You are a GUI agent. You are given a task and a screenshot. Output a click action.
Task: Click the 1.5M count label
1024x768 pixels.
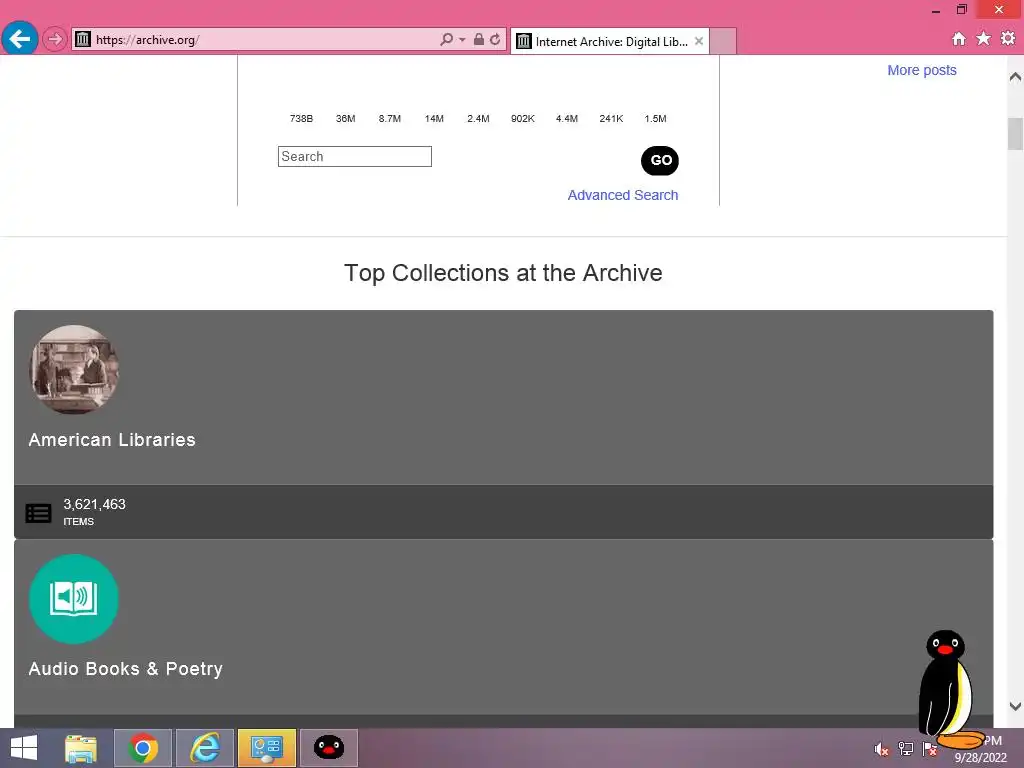coord(656,119)
